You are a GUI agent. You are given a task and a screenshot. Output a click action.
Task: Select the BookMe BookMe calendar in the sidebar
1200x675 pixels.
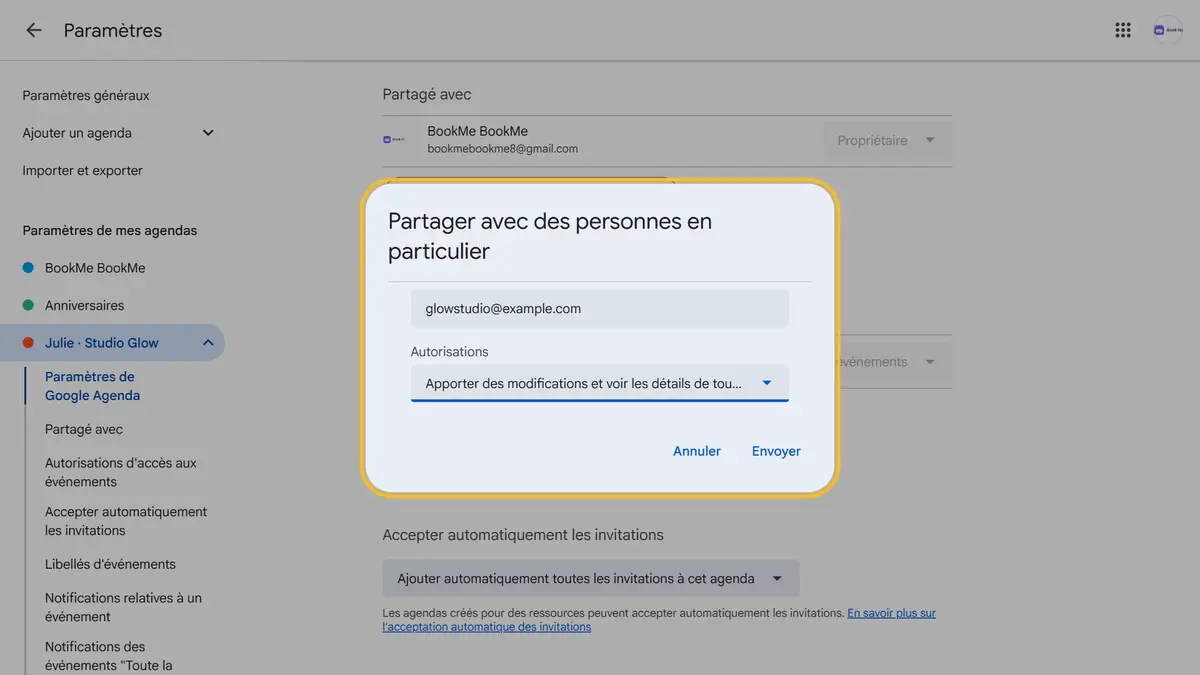tap(95, 268)
